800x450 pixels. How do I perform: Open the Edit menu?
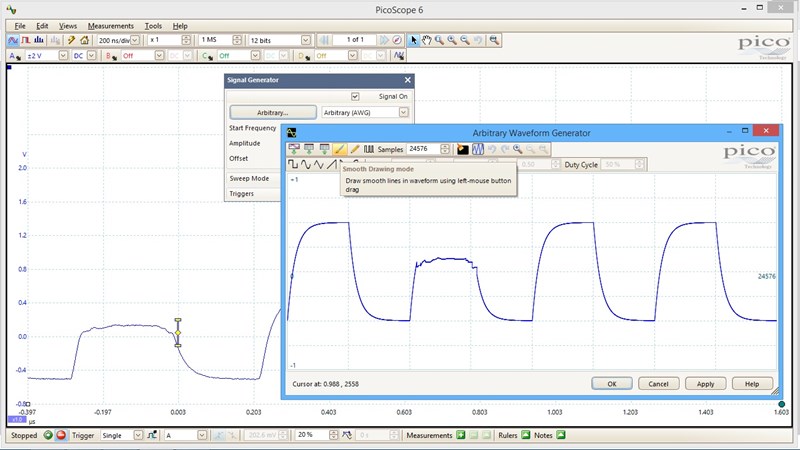(x=42, y=26)
